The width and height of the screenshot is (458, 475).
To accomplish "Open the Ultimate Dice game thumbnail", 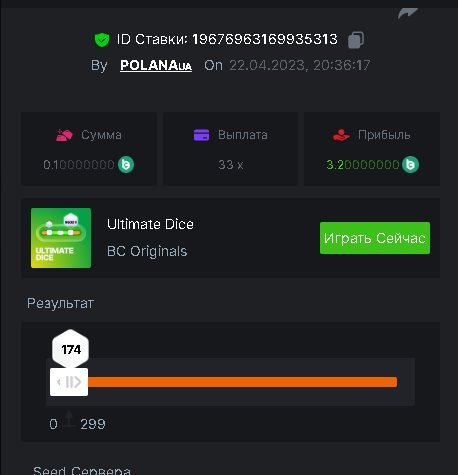I will click(x=61, y=238).
